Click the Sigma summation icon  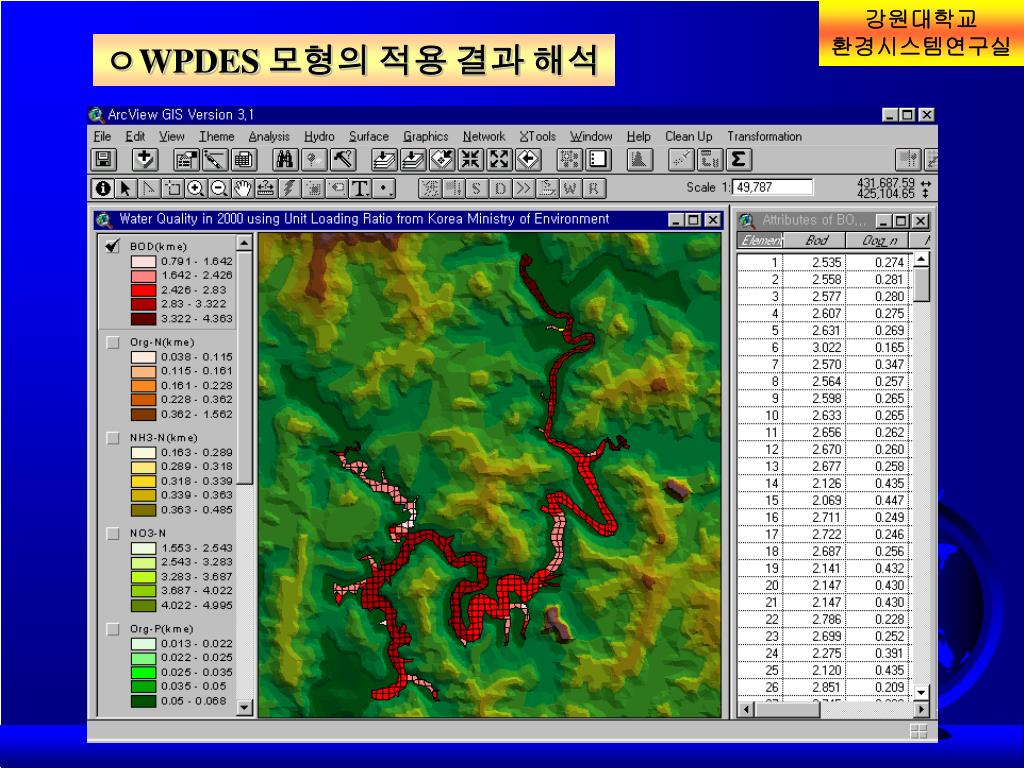click(x=738, y=159)
